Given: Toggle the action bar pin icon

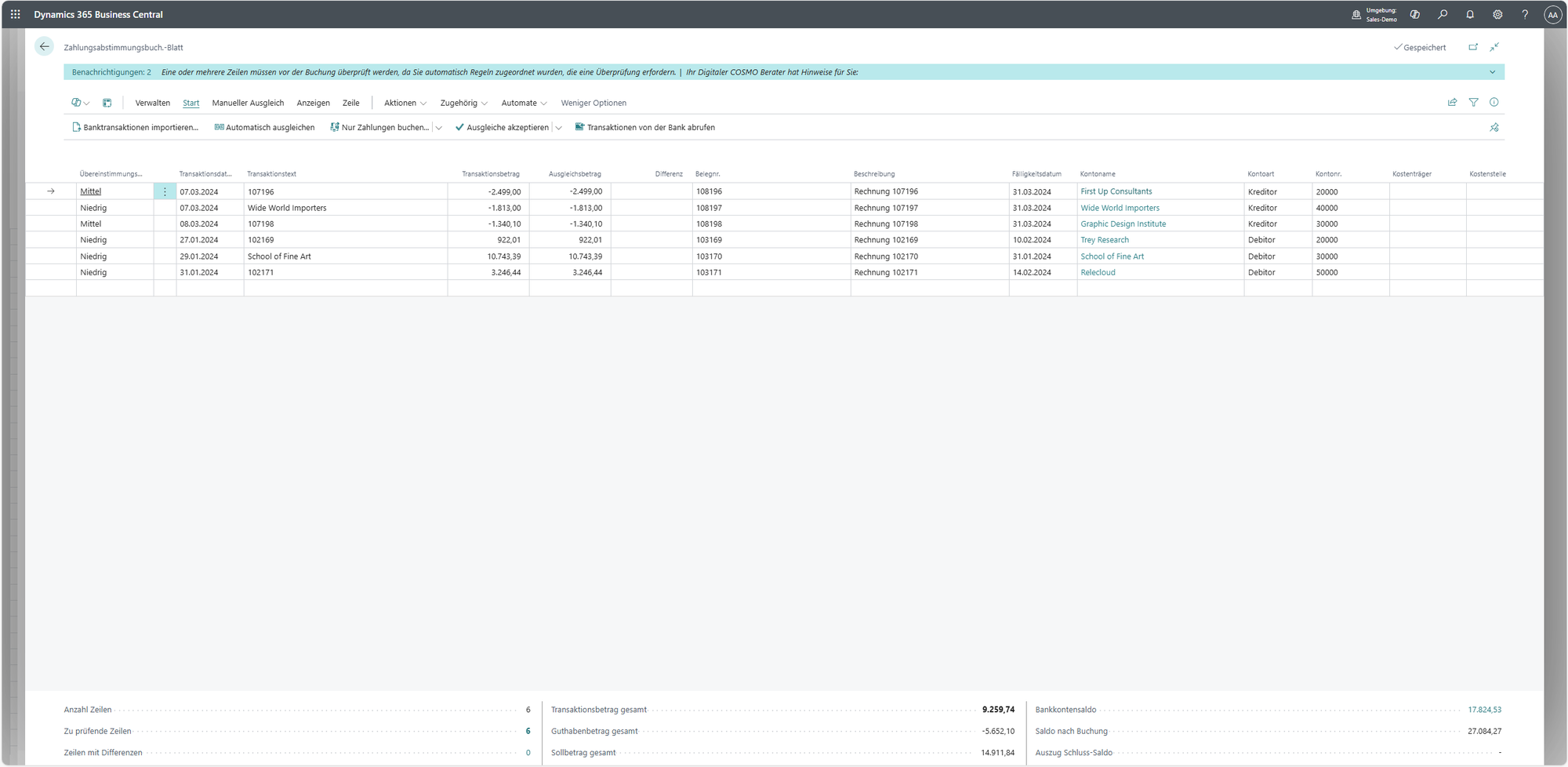Looking at the screenshot, I should [1494, 128].
